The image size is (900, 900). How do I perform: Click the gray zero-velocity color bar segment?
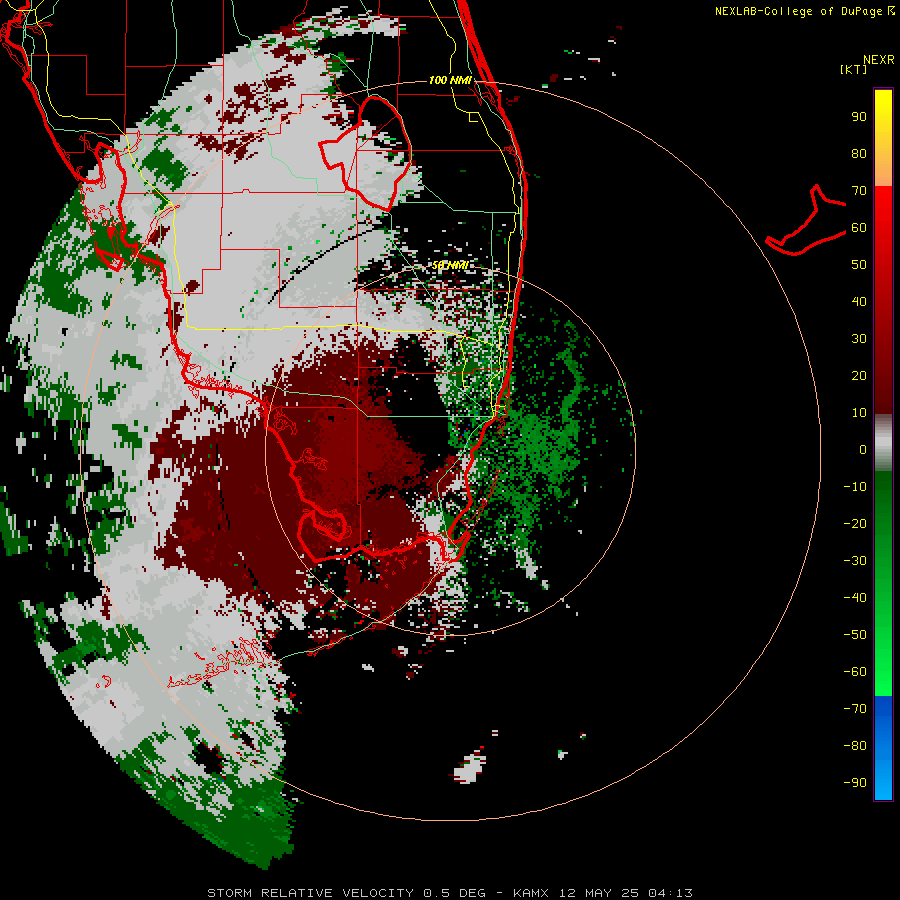[x=883, y=443]
